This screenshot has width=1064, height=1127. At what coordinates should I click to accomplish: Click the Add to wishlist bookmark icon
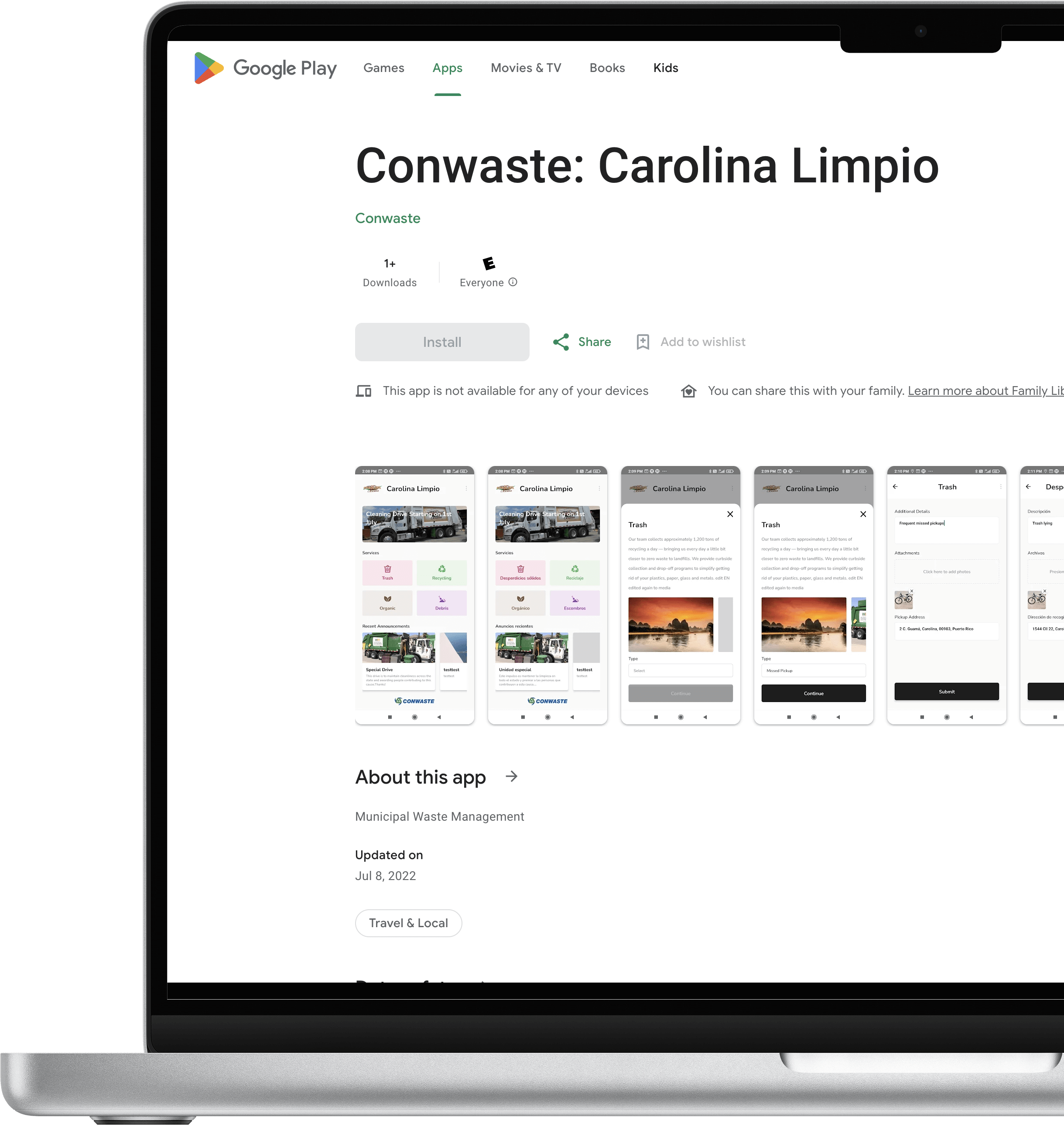(x=643, y=342)
